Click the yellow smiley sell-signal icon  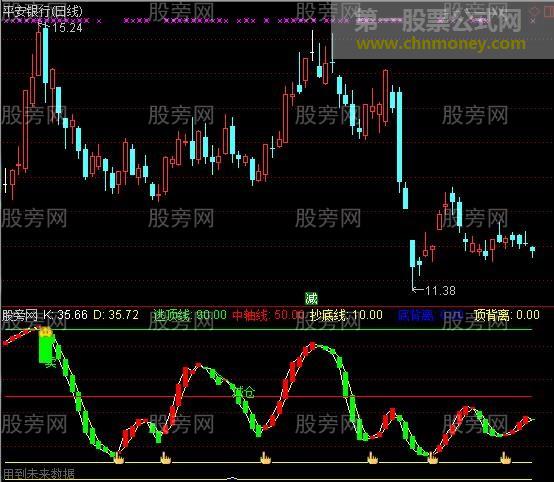tap(46, 331)
